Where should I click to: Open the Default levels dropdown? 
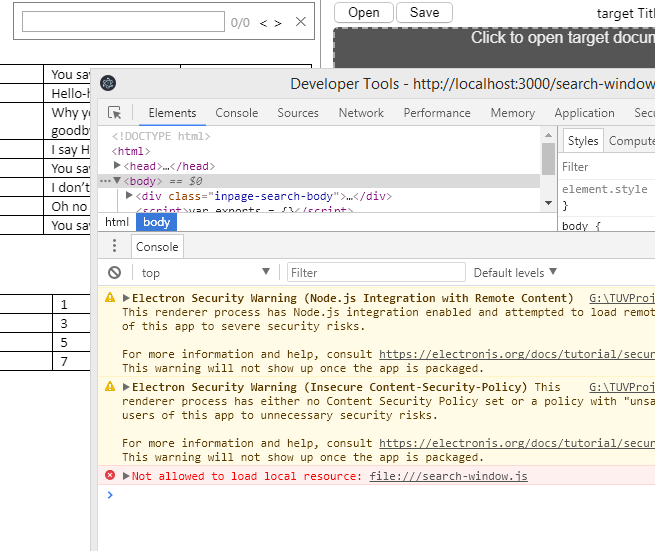point(515,272)
